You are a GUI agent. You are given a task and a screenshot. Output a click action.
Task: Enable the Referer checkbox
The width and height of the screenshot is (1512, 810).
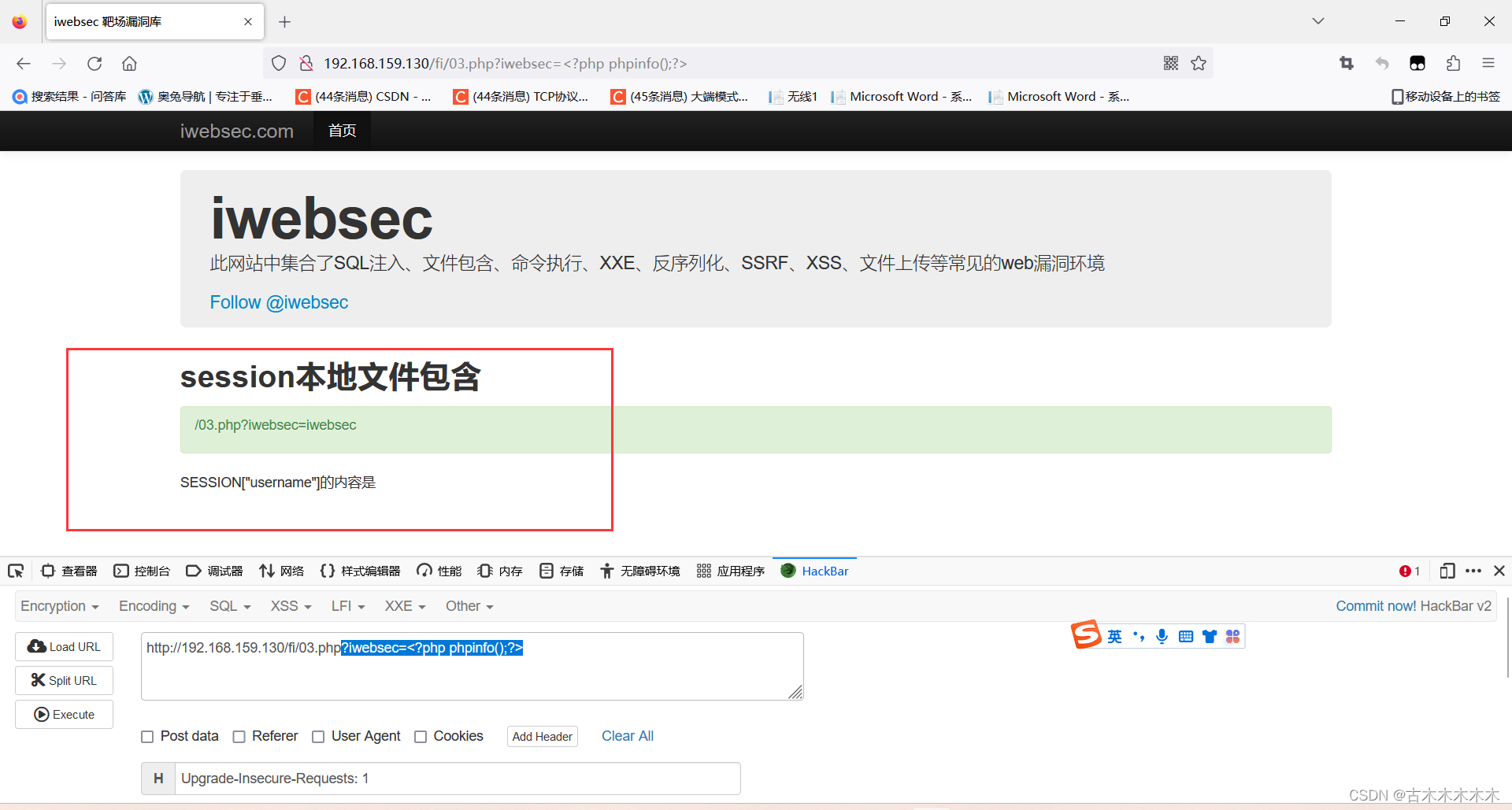pyautogui.click(x=239, y=737)
